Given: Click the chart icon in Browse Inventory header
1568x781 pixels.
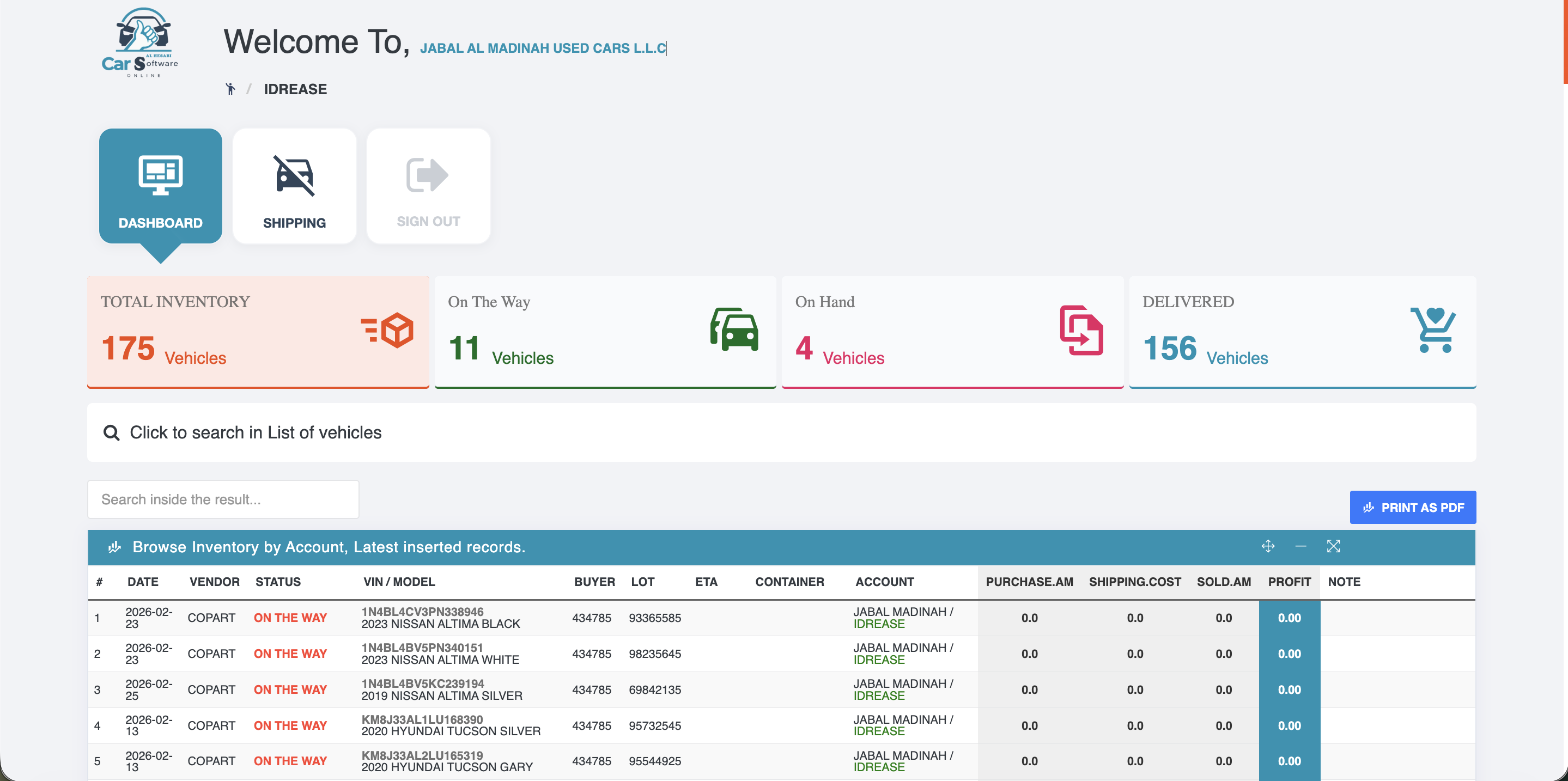Looking at the screenshot, I should [114, 547].
